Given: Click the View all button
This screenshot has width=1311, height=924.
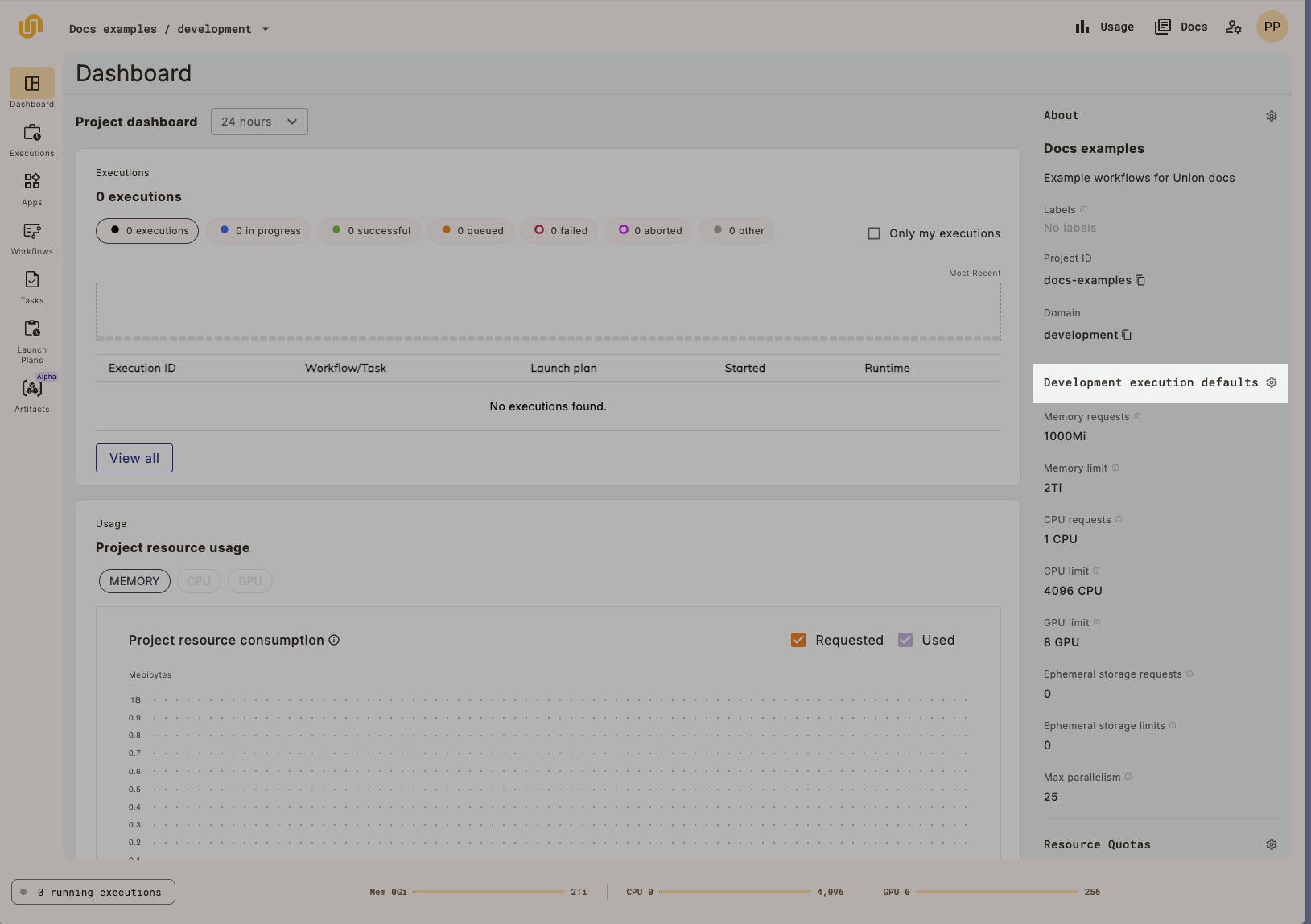Looking at the screenshot, I should pos(134,458).
